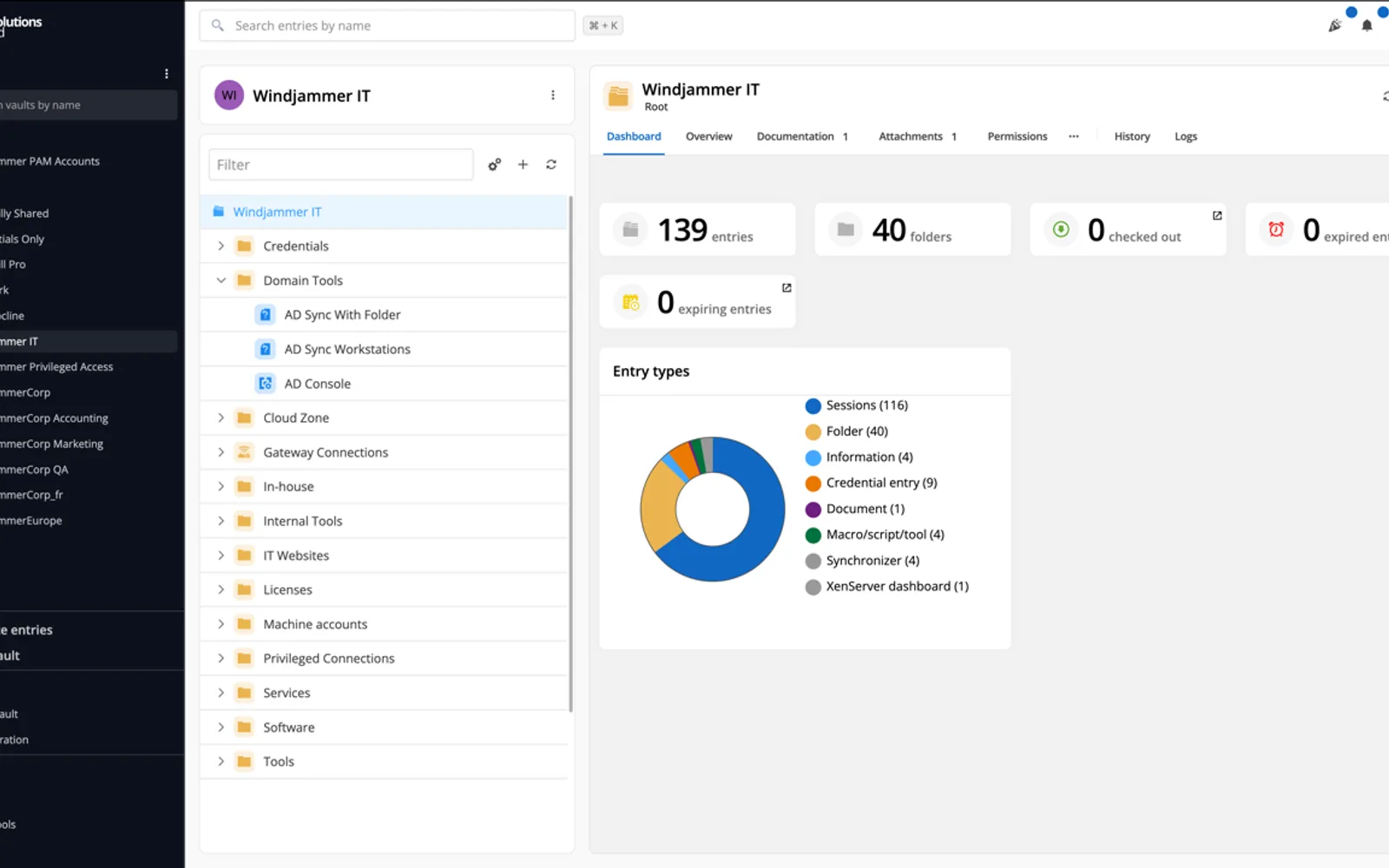Click the large folder icon beside Windjammer IT title

pyautogui.click(x=618, y=95)
